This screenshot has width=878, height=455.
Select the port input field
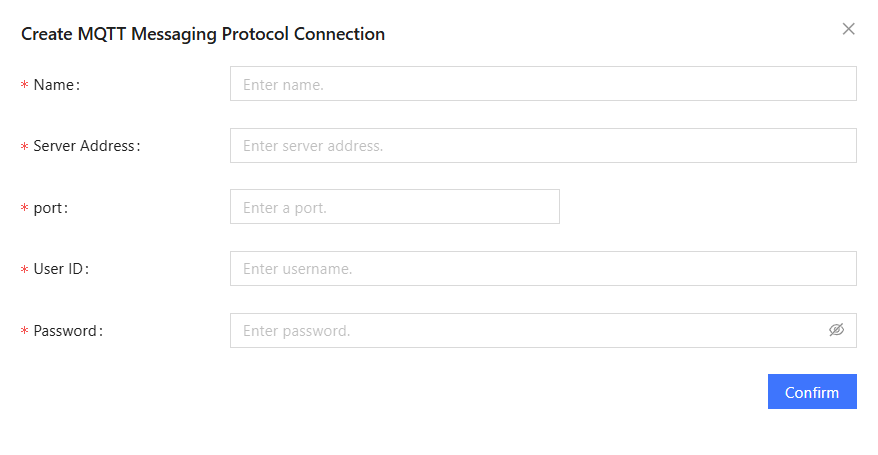coord(394,207)
